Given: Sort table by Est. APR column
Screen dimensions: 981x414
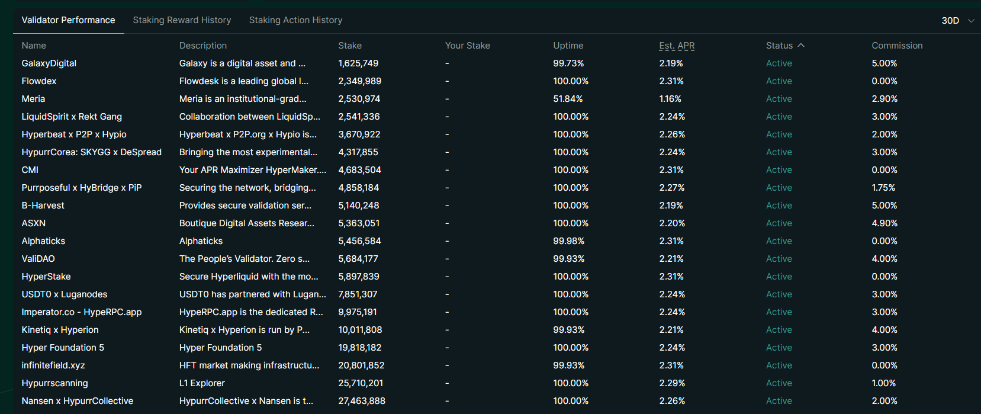Looking at the screenshot, I should click(677, 46).
